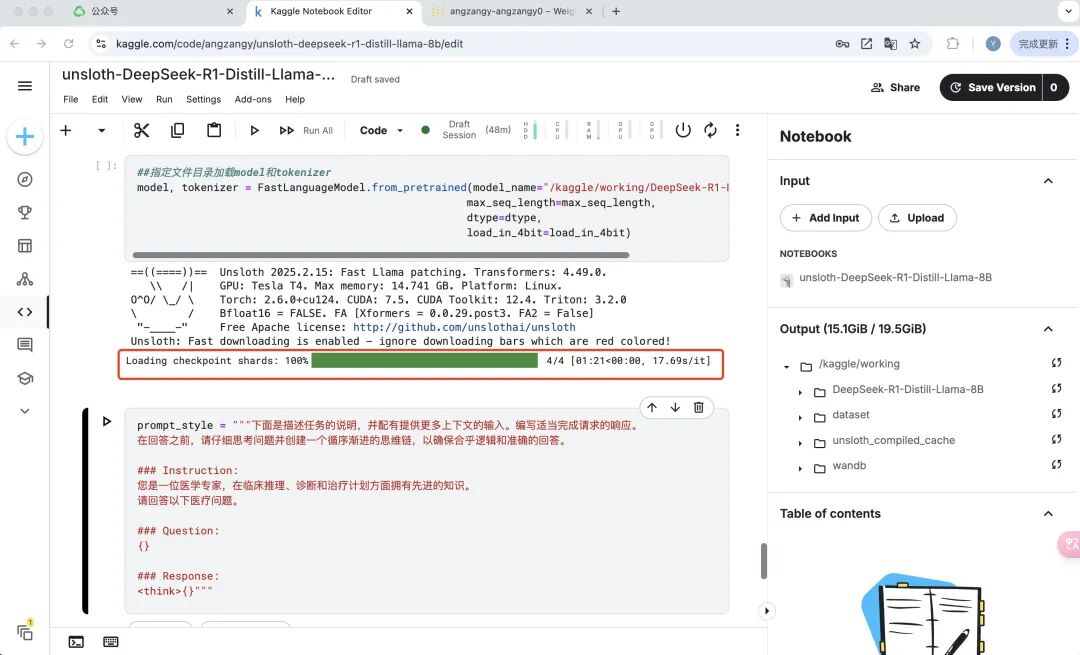The width and height of the screenshot is (1080, 655).
Task: Open Datasets table icon in sidebar
Action: (25, 246)
